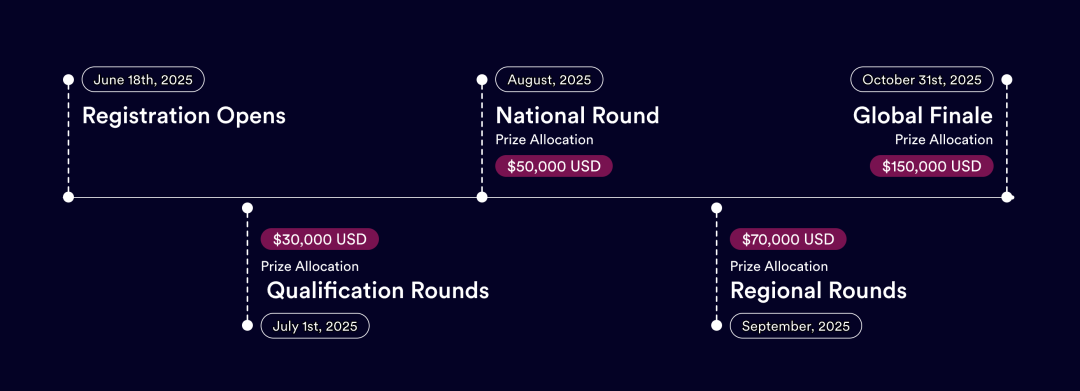
Task: Click the $150,000 USD prize badge
Action: [x=931, y=166]
